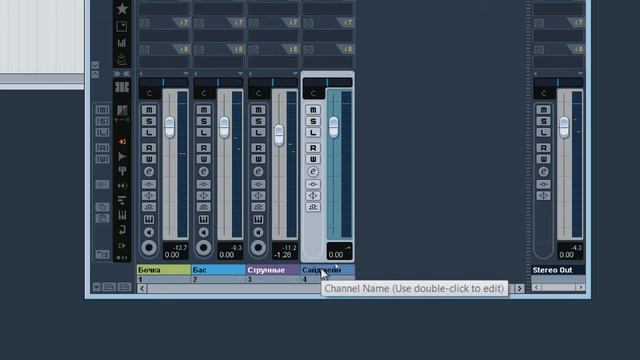Bypass inserts on Stereo Out channel
640x360 pixels.
(543, 184)
